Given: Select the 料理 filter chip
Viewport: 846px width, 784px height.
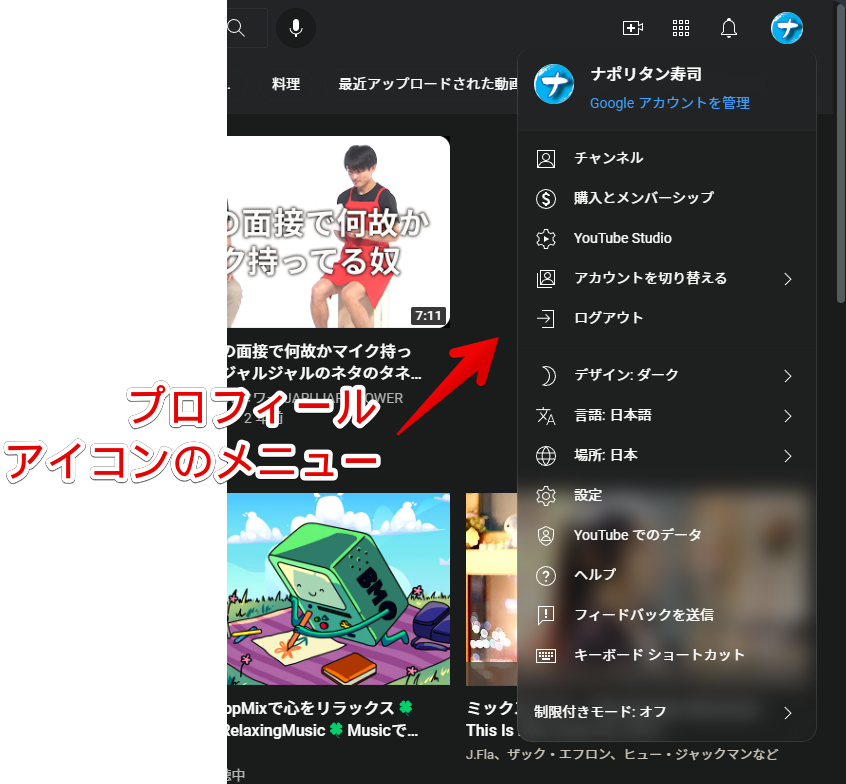Looking at the screenshot, I should pos(285,84).
